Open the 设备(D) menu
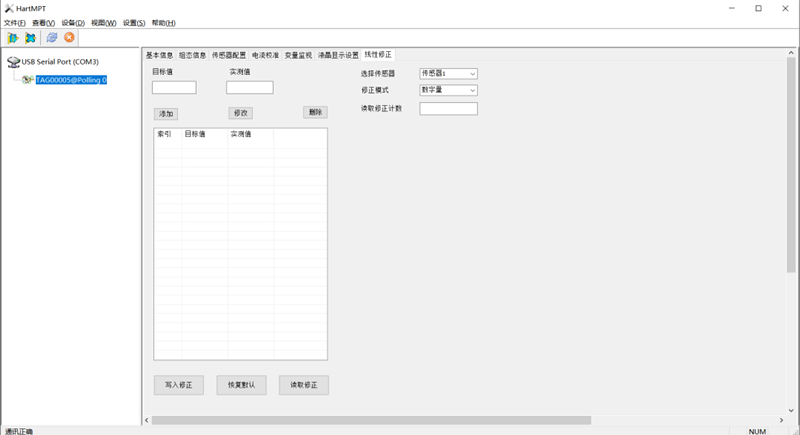Image resolution: width=800 pixels, height=435 pixels. click(x=73, y=23)
